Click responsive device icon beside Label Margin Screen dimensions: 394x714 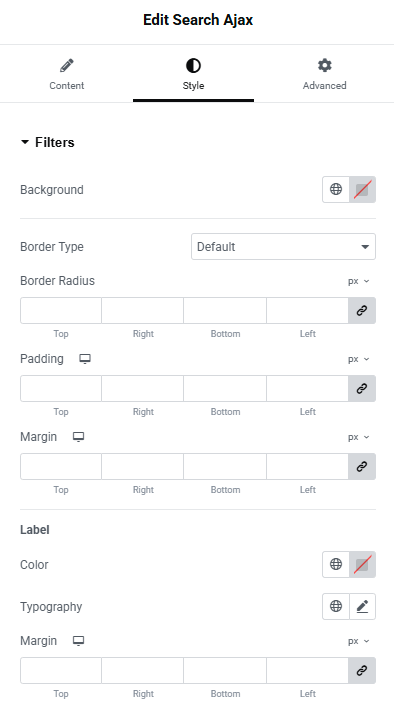78,641
